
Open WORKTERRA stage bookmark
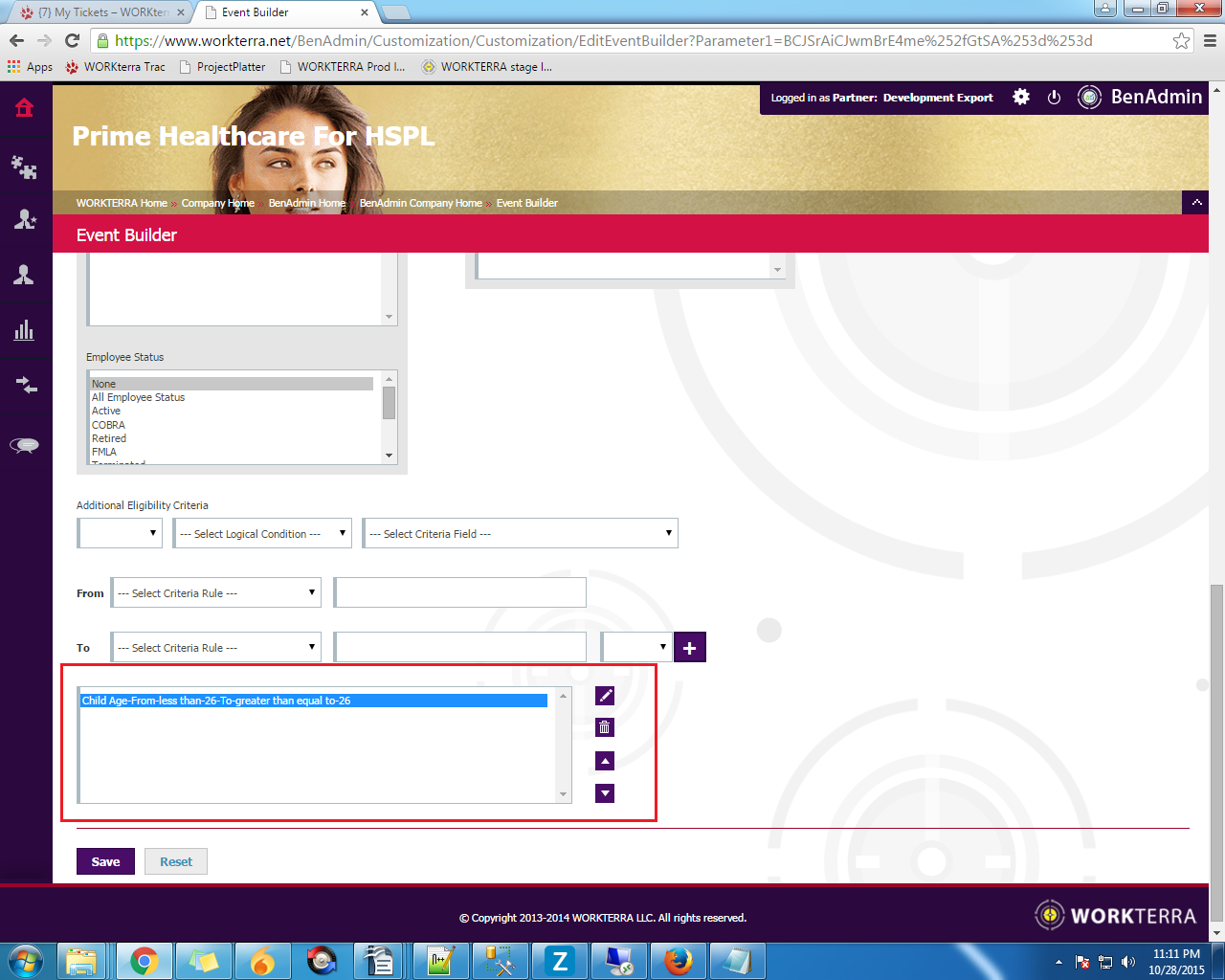click(x=487, y=67)
